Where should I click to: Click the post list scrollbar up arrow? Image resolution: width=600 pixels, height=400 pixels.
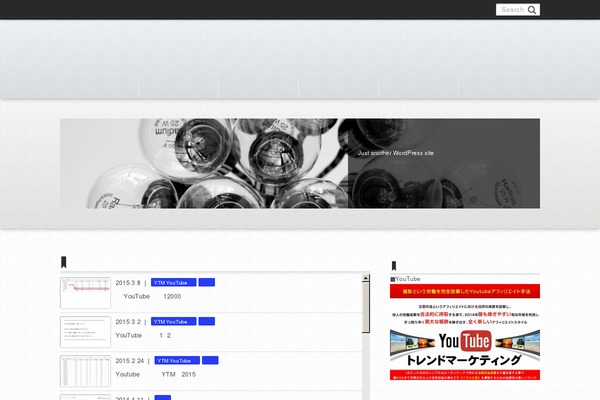pyautogui.click(x=366, y=278)
